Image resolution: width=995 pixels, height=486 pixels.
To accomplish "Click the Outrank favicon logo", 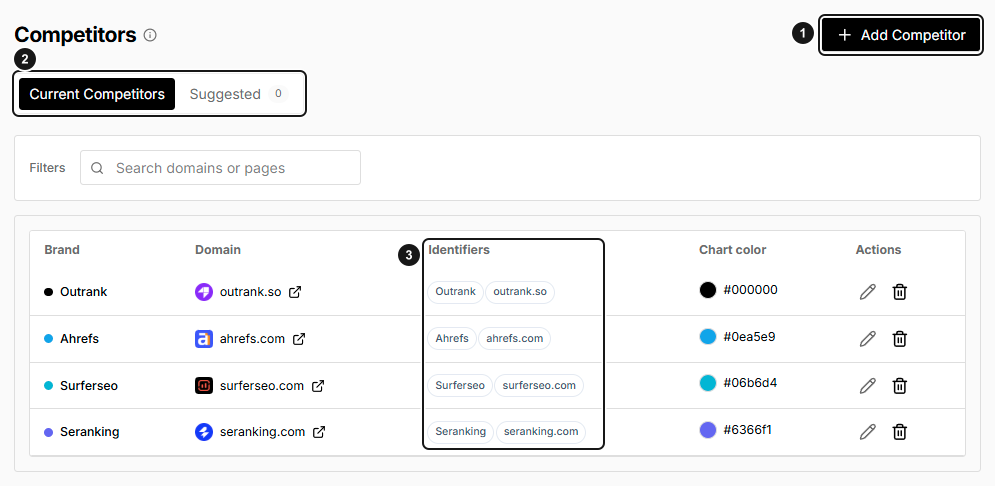I will [x=204, y=292].
